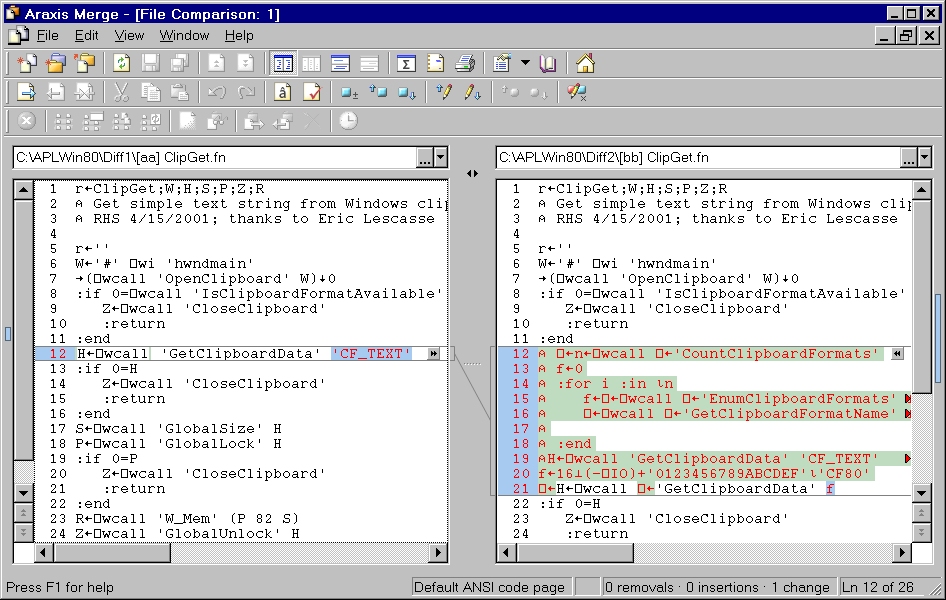
Task: Click the clear marks pencil-eraser icon
Action: (x=577, y=92)
